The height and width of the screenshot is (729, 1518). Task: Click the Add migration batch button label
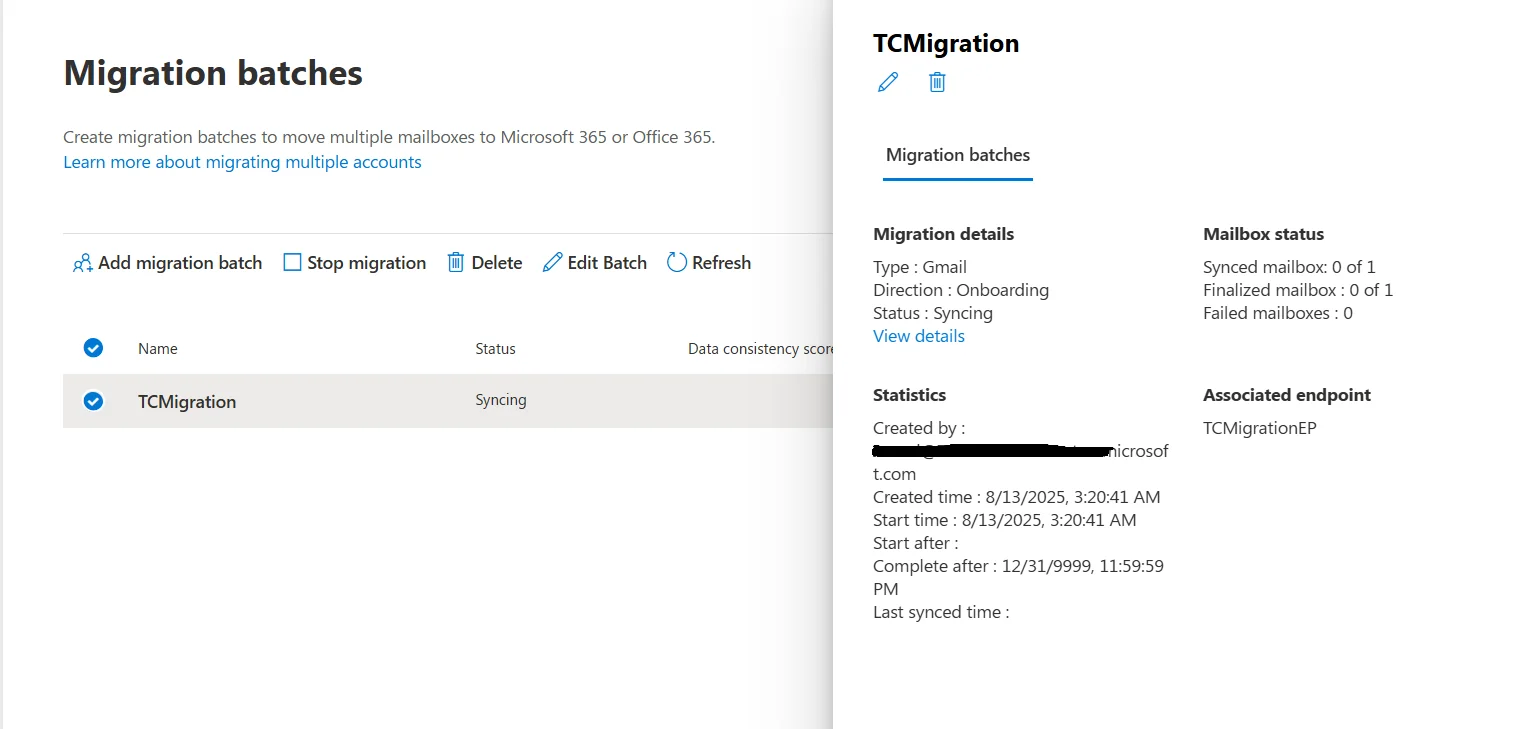coord(180,263)
